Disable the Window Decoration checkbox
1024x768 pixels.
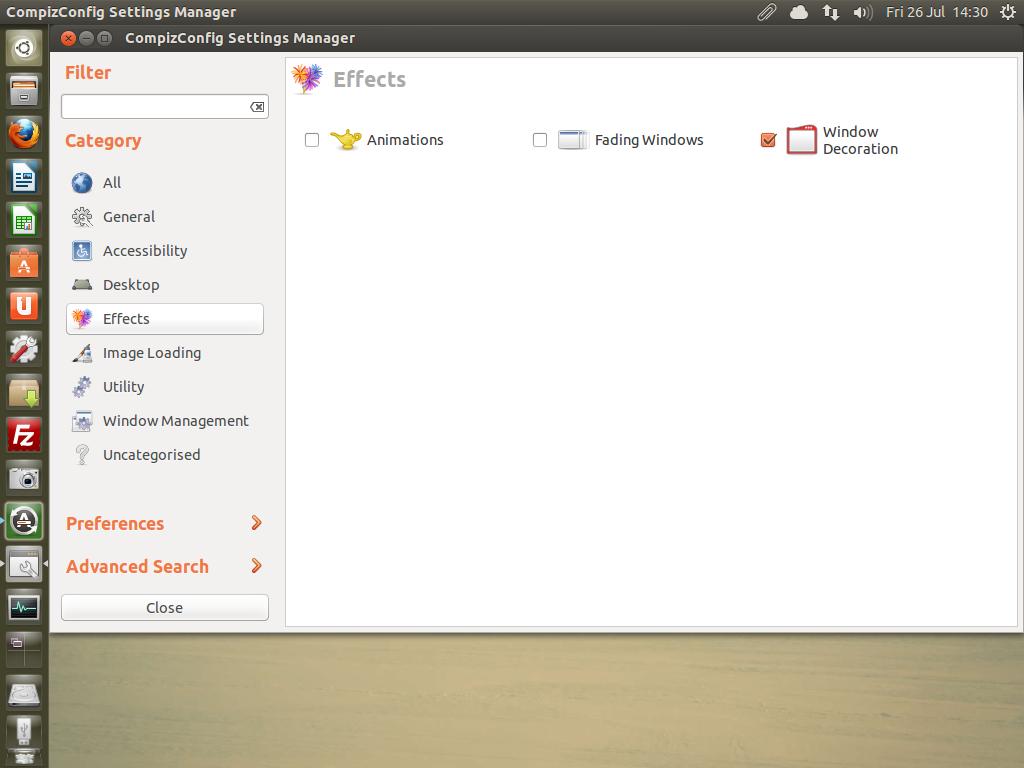click(768, 140)
